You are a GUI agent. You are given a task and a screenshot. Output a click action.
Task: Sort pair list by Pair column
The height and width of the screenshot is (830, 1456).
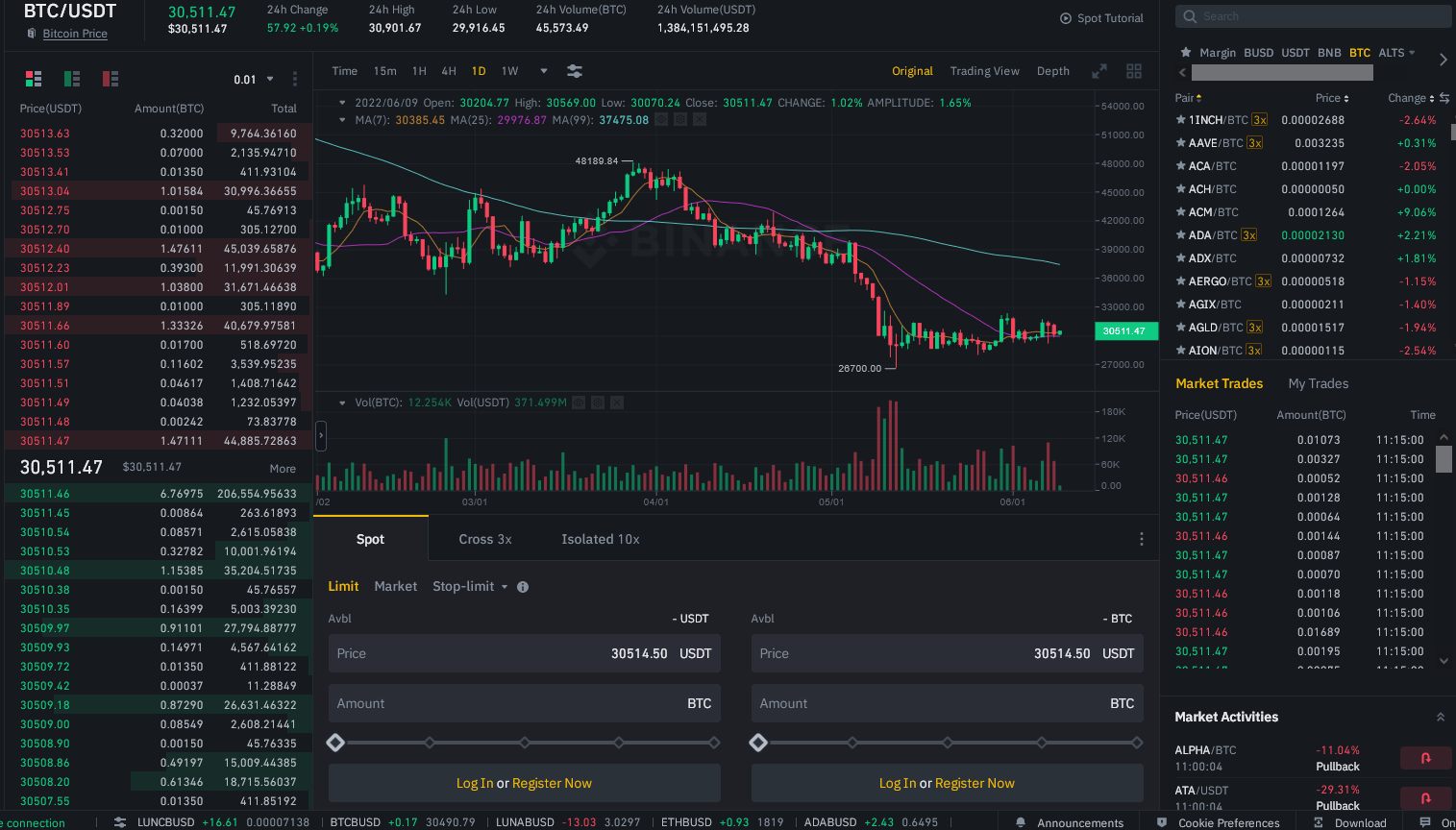pyautogui.click(x=1188, y=98)
